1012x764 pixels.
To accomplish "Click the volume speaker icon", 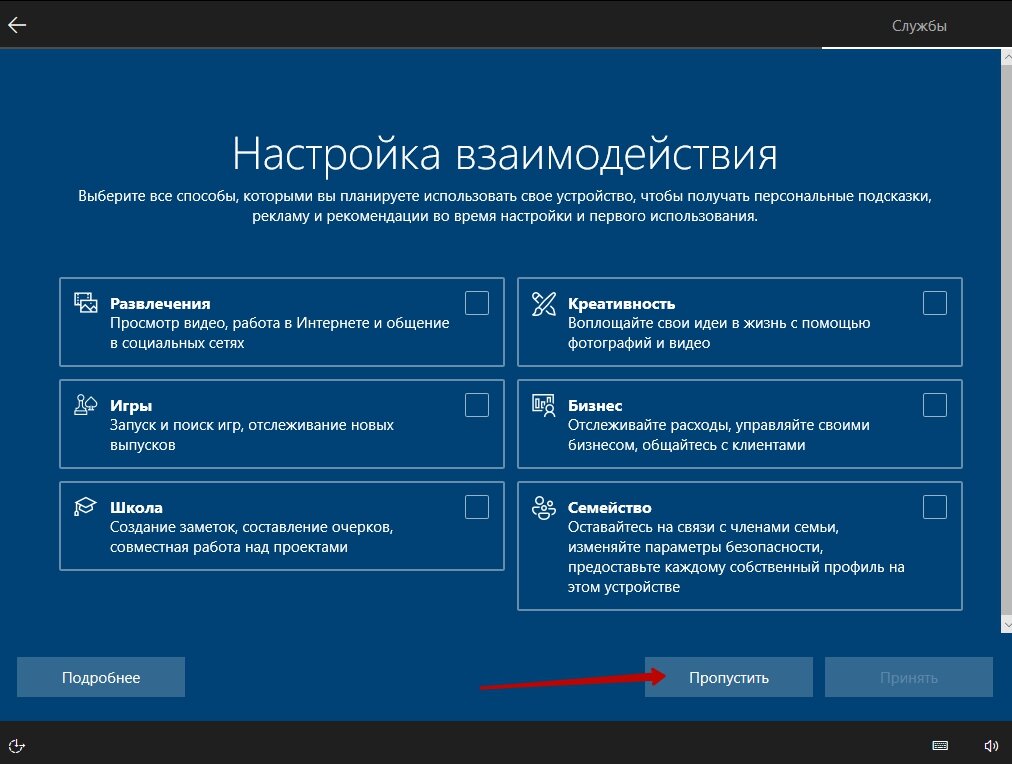I will tap(990, 745).
